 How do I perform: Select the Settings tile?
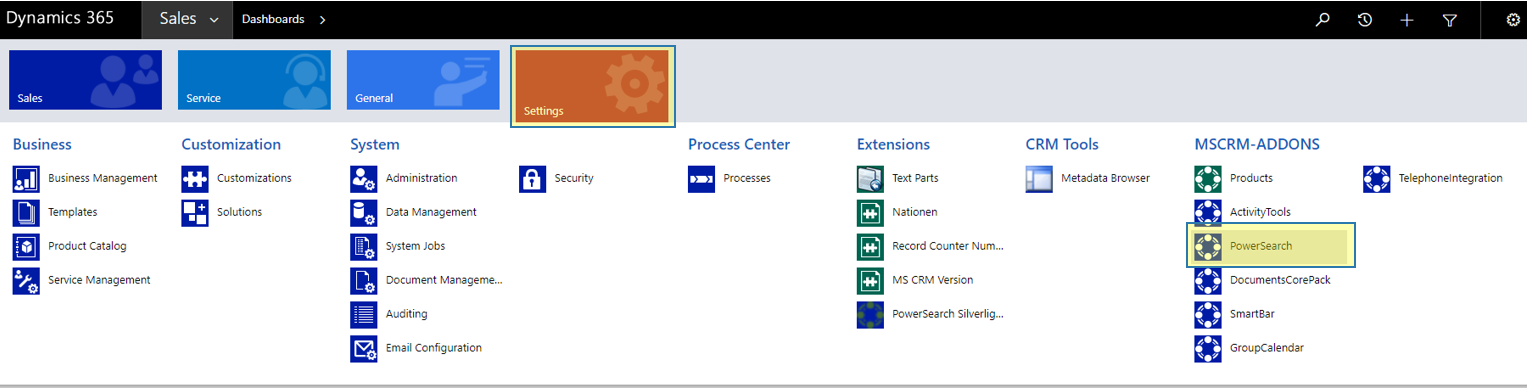point(592,86)
